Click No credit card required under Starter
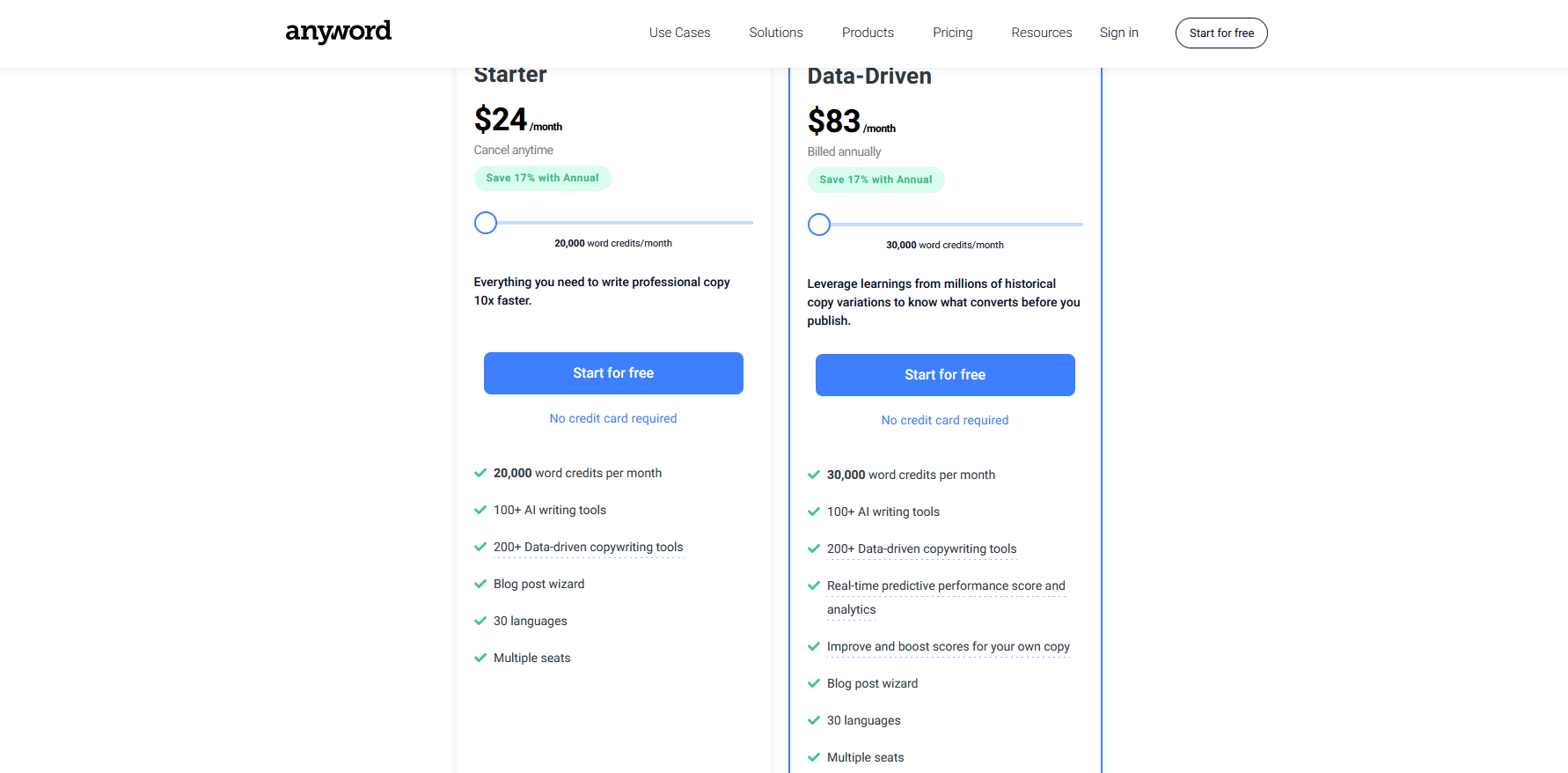Viewport: 1568px width, 773px height. [613, 418]
